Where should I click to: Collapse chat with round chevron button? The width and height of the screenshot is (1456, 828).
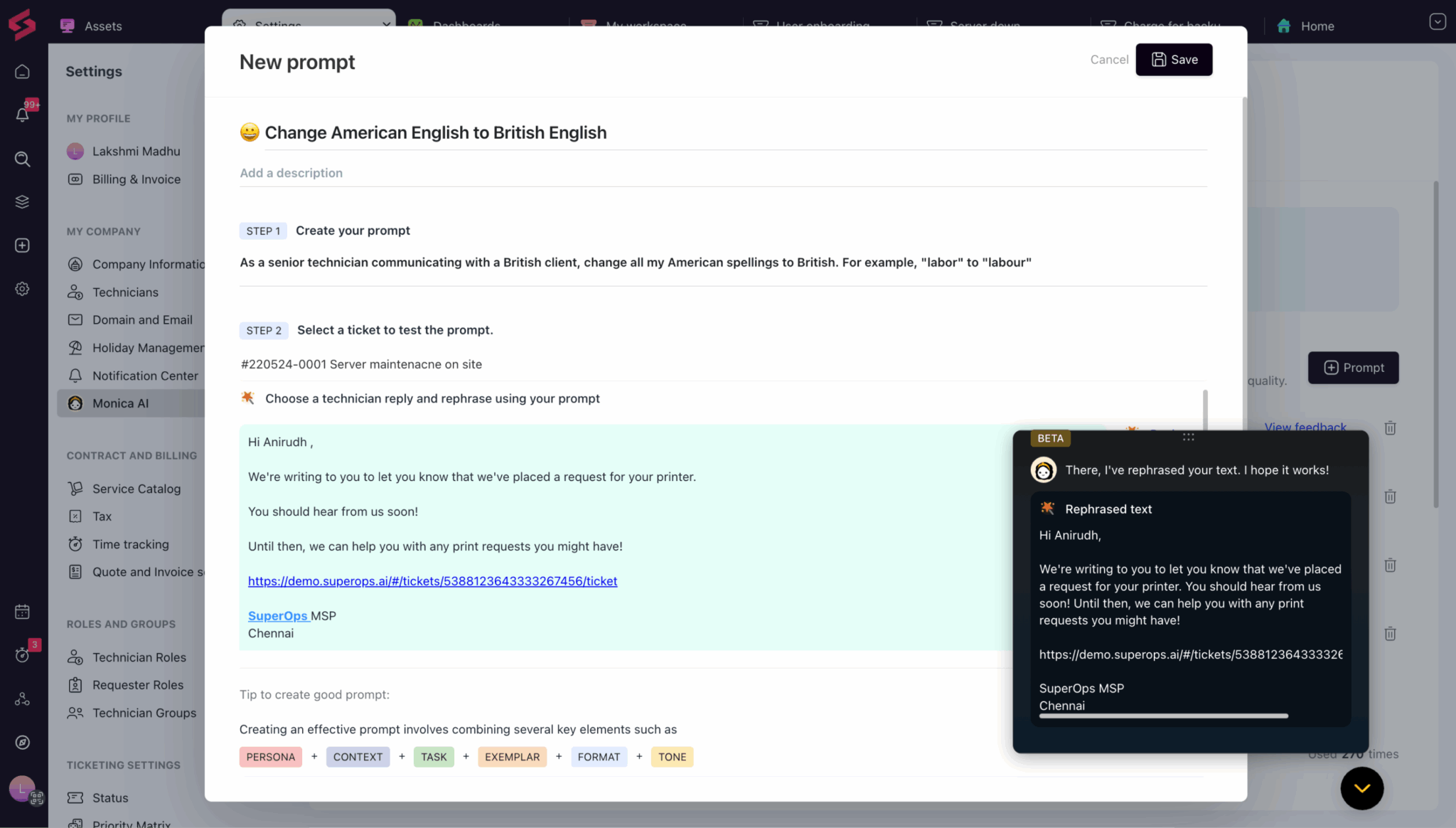[x=1361, y=788]
